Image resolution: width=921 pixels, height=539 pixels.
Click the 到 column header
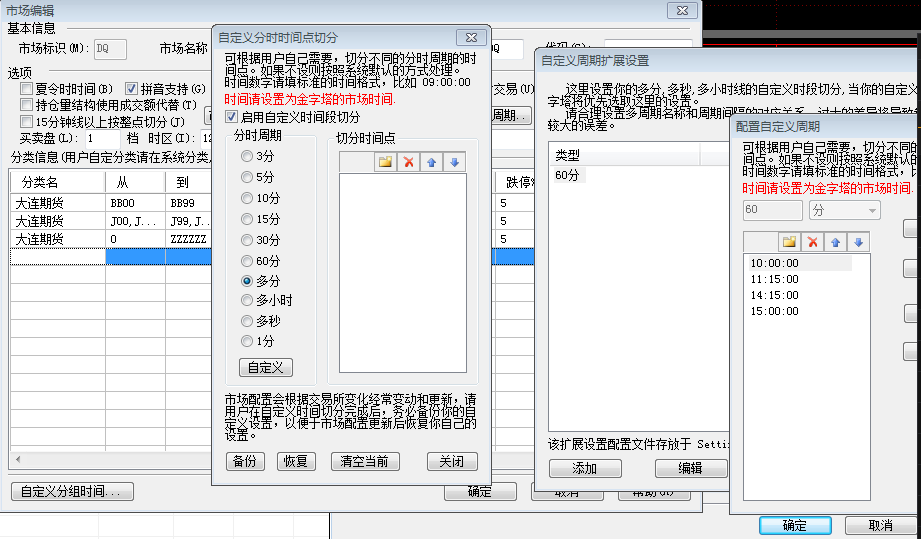click(188, 183)
